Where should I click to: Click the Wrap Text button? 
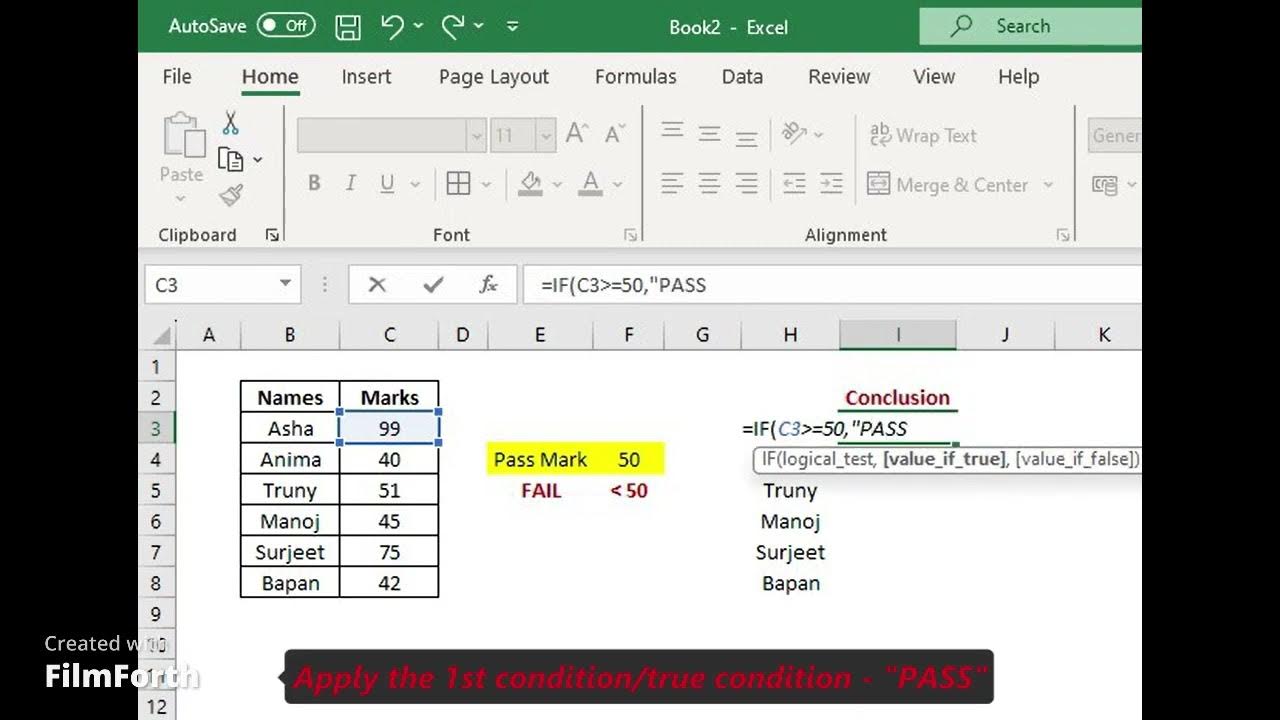click(922, 135)
